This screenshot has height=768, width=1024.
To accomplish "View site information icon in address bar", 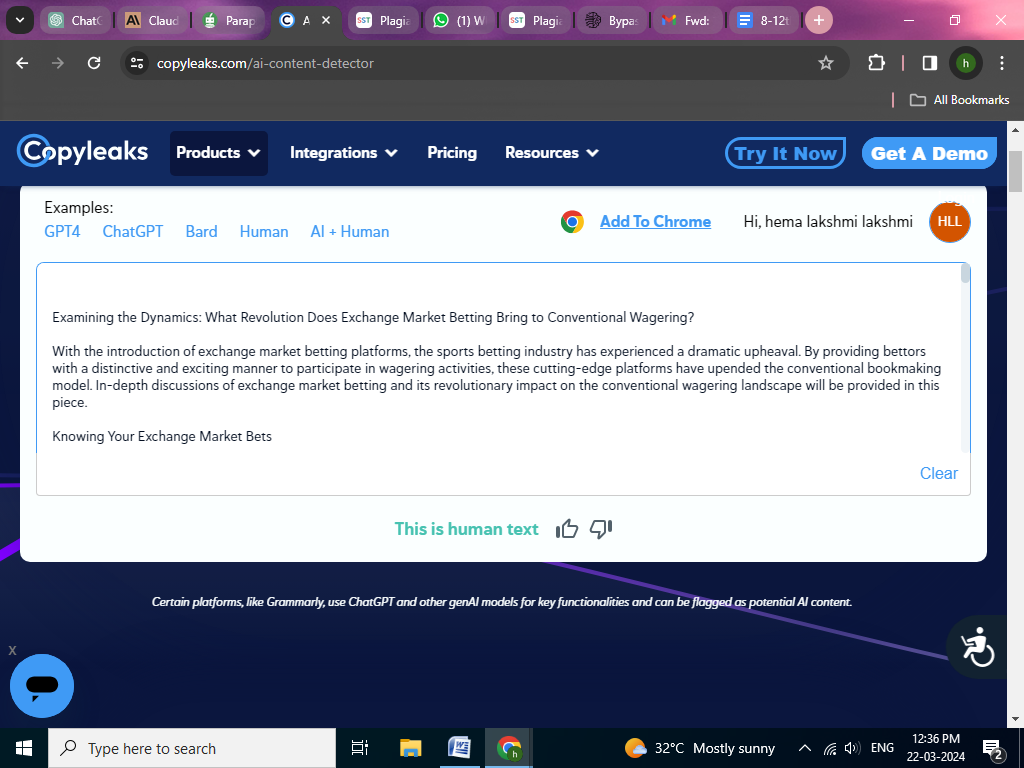I will click(137, 63).
